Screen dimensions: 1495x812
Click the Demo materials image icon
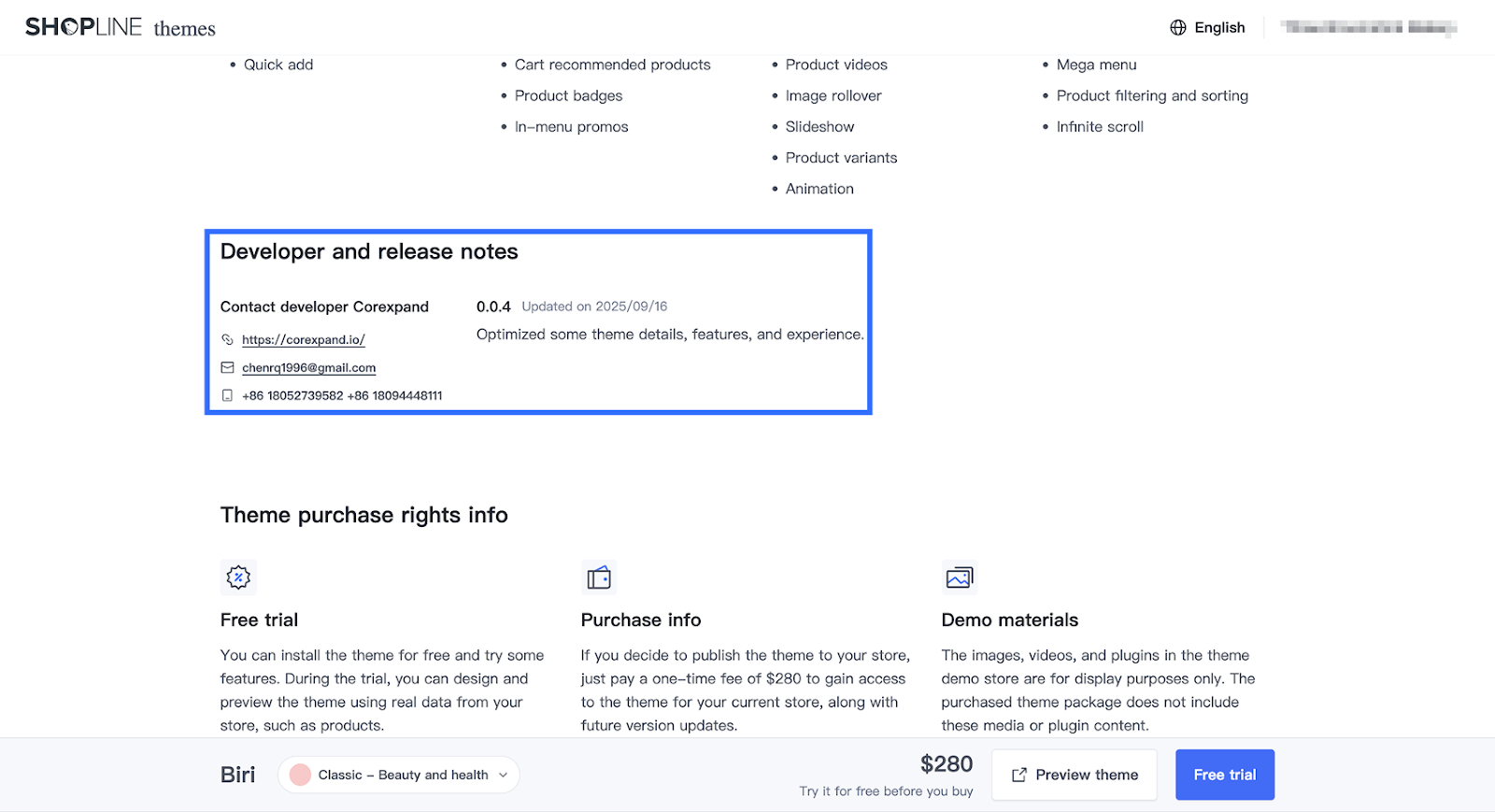point(960,577)
